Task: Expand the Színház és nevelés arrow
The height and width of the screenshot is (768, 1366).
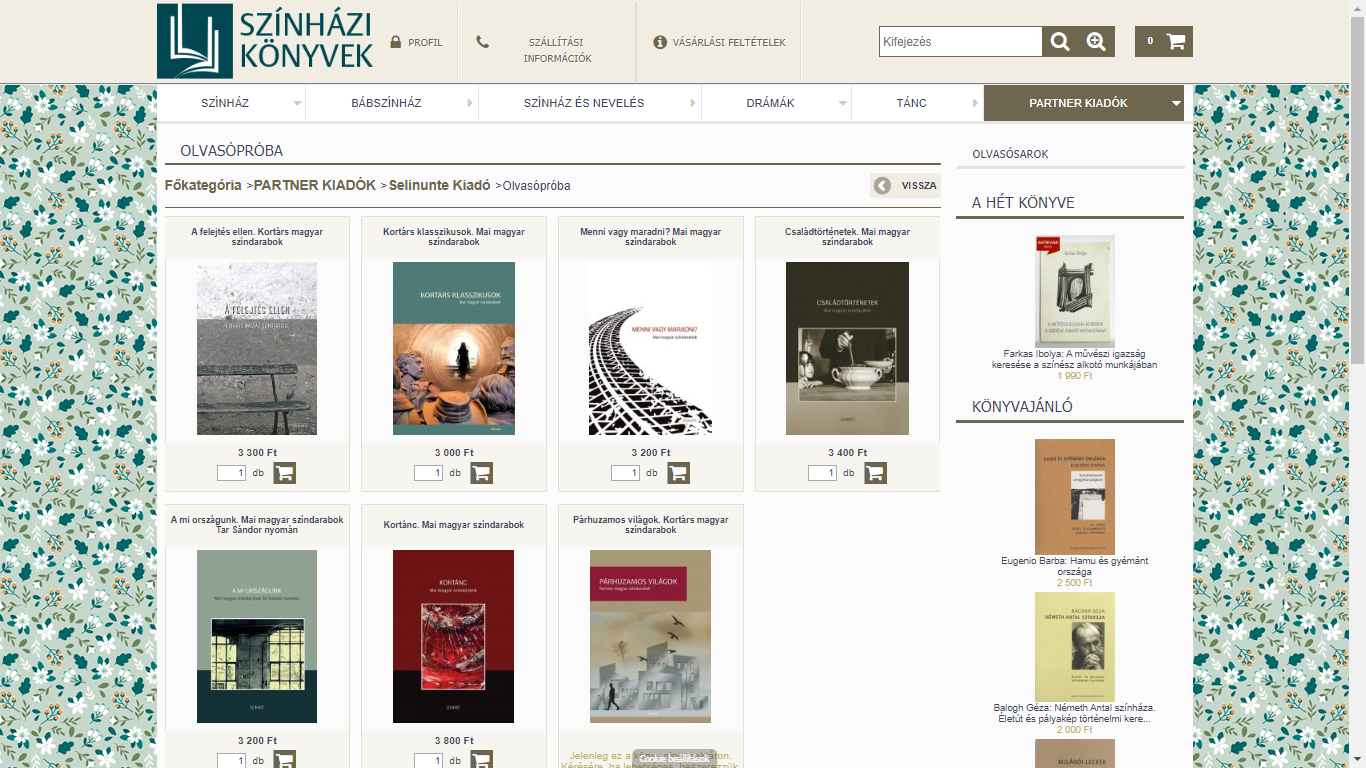Action: [x=693, y=103]
